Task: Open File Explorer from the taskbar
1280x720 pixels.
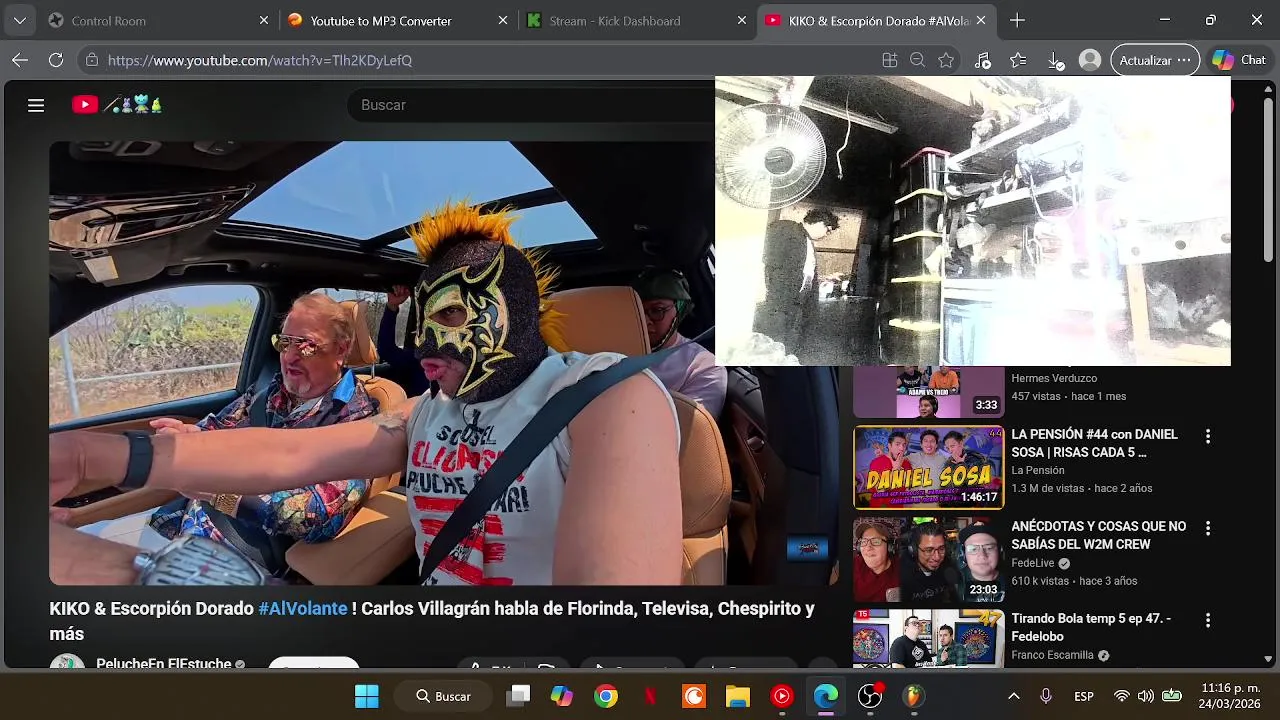Action: pos(738,696)
